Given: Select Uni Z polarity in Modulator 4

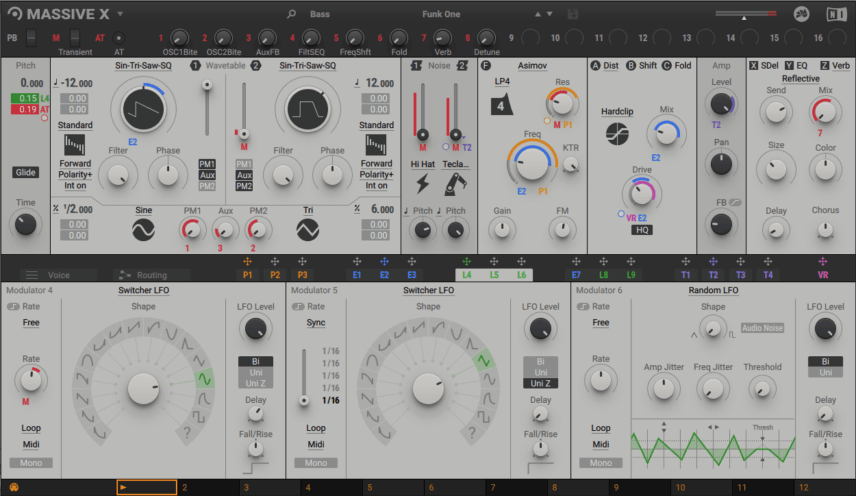Looking at the screenshot, I should pyautogui.click(x=255, y=383).
